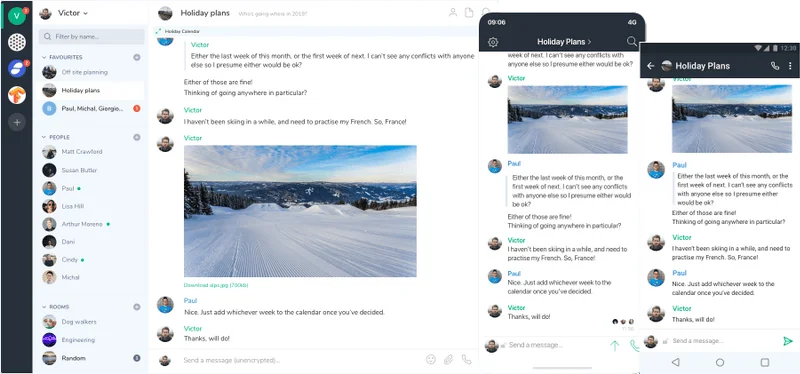Click the Holiday plans room title in header
The height and width of the screenshot is (374, 800).
pyautogui.click(x=205, y=13)
